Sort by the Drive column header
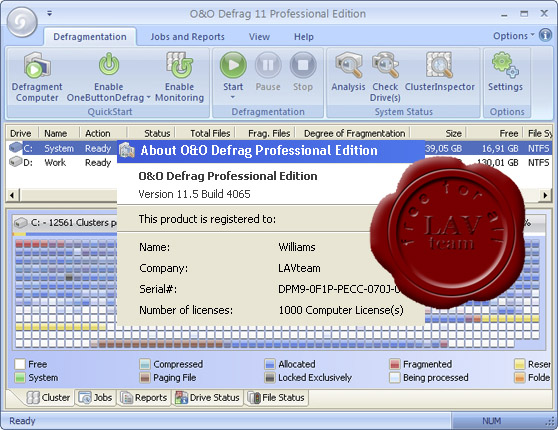The image size is (558, 430). point(22,133)
